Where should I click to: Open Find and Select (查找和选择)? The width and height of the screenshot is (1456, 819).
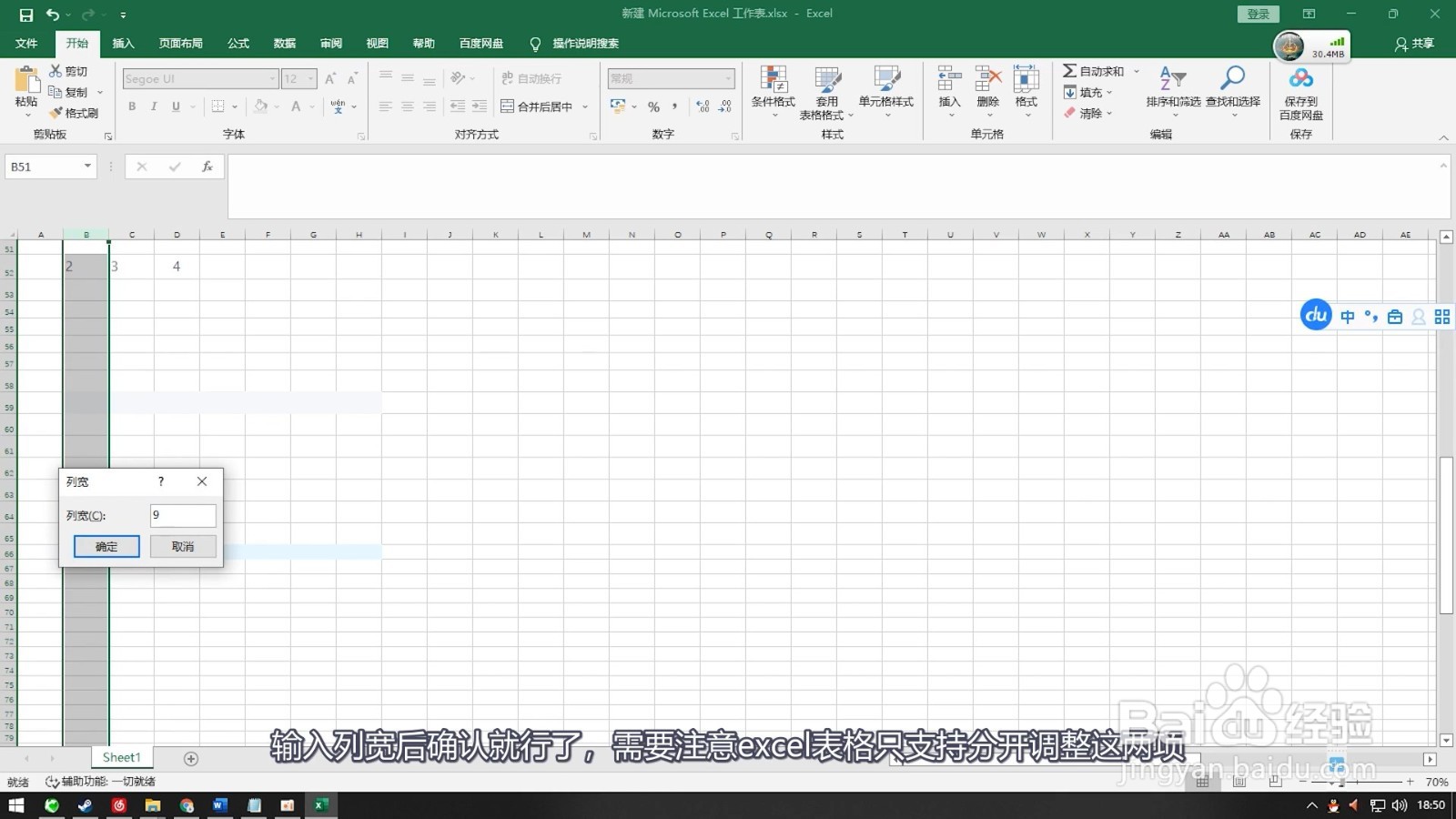click(x=1233, y=91)
